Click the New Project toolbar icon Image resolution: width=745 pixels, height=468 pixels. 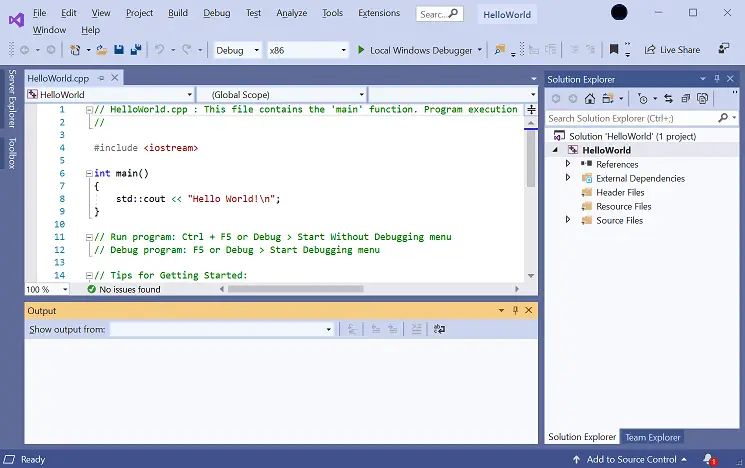[x=75, y=50]
